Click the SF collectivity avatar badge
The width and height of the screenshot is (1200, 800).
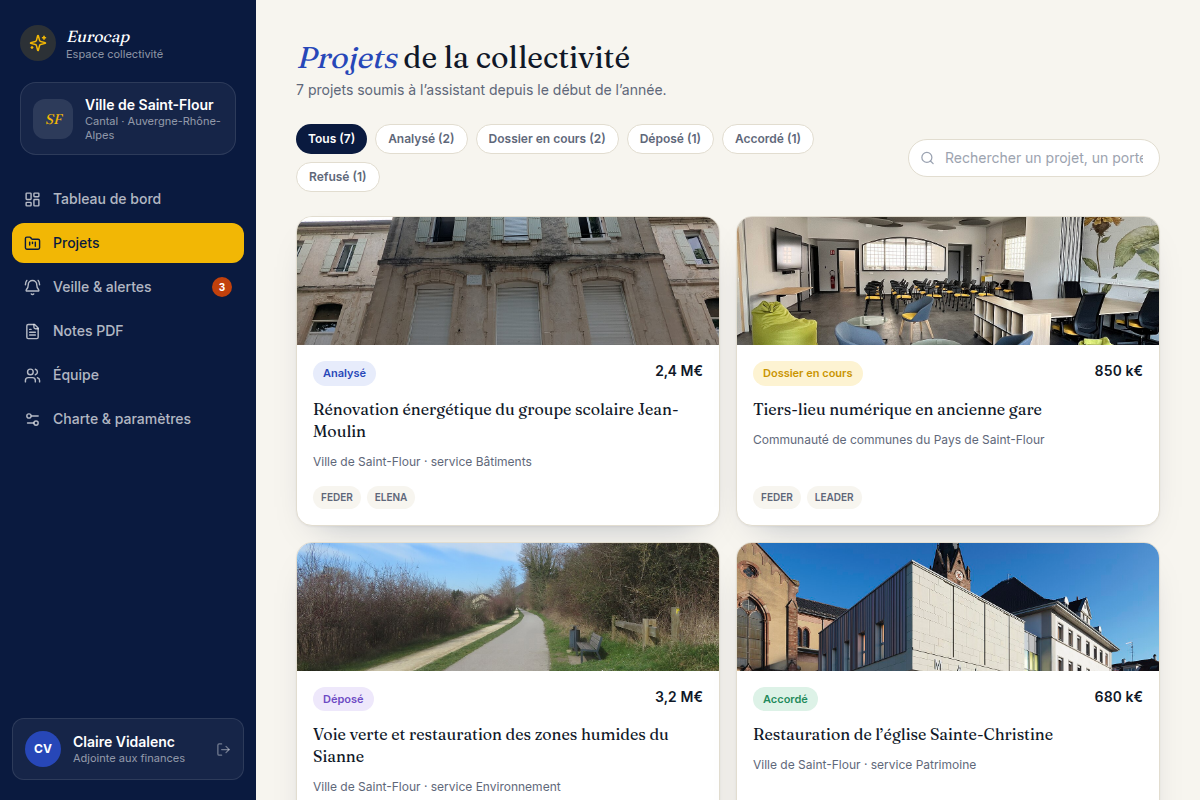(53, 118)
